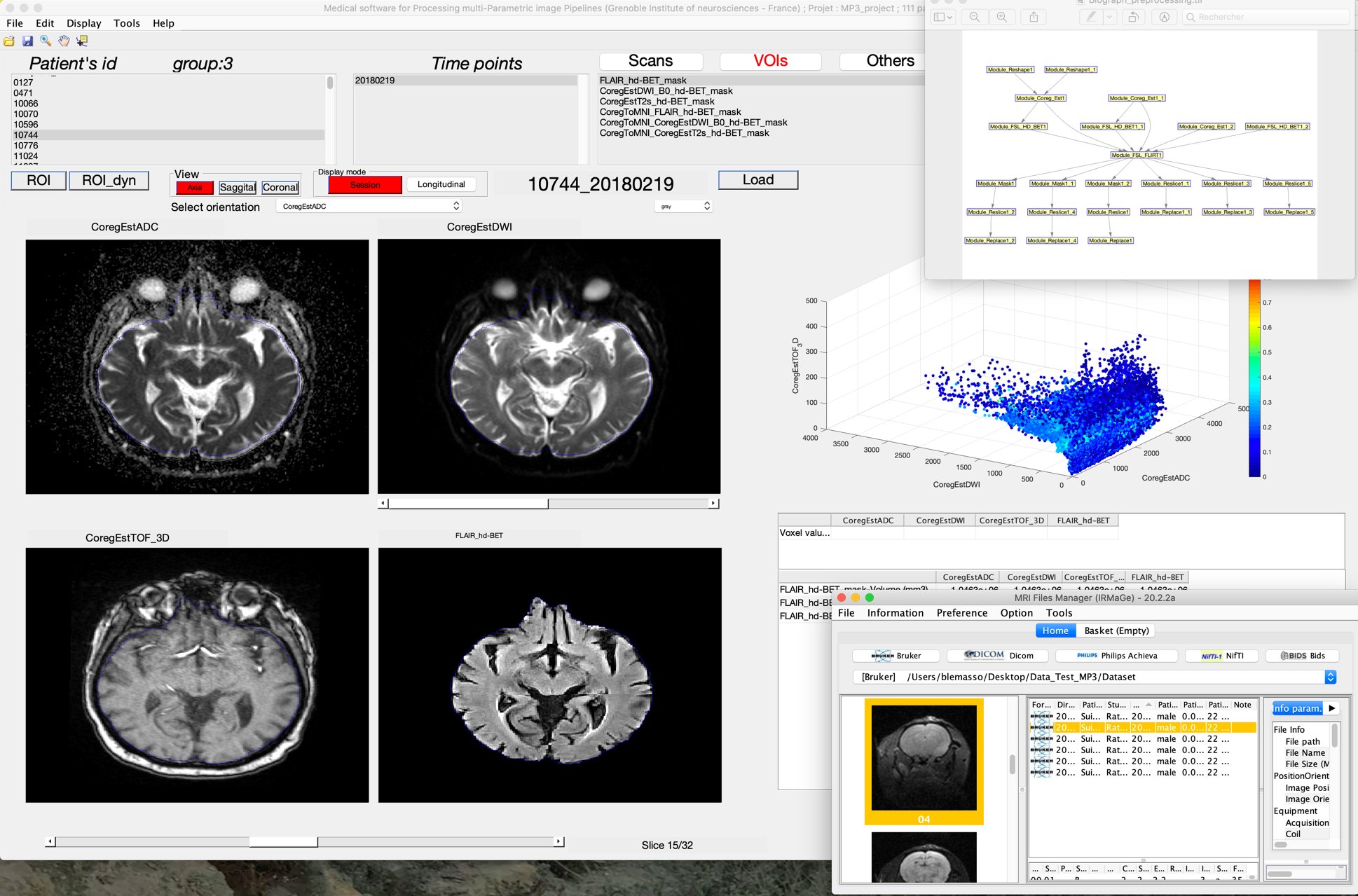Viewport: 1358px width, 896px height.
Task: Activate the data cursor tool
Action: 82,41
